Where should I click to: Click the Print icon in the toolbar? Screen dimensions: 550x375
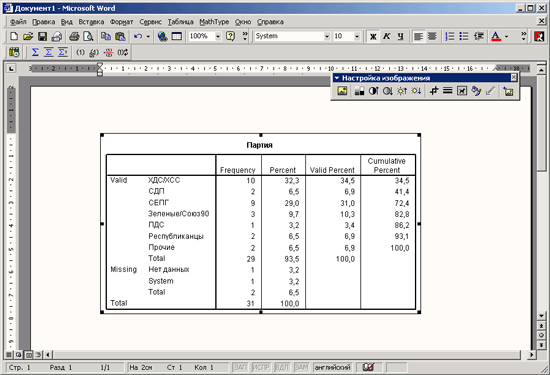point(74,36)
